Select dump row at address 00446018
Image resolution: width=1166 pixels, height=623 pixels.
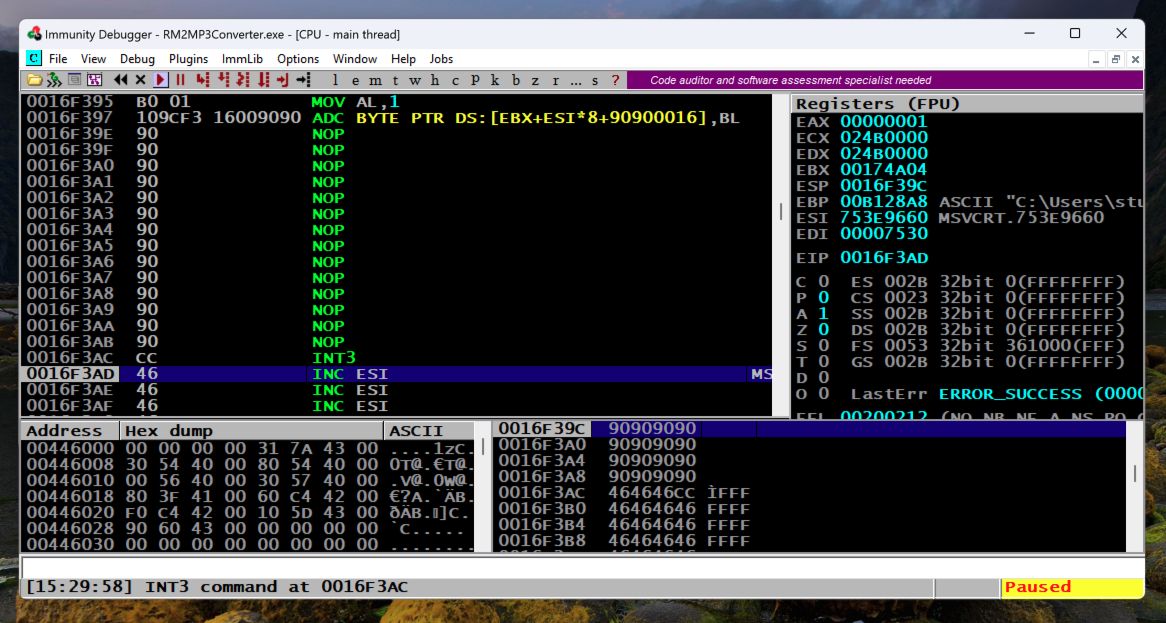pyautogui.click(x=248, y=496)
